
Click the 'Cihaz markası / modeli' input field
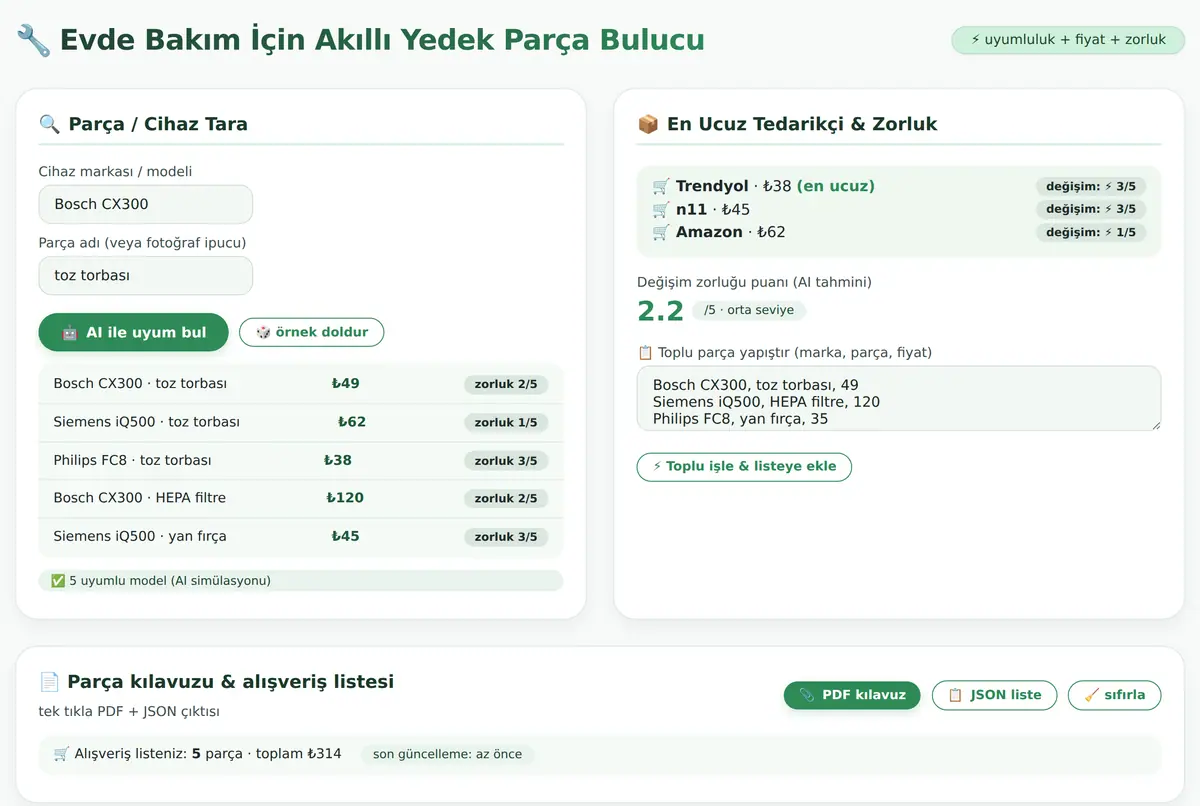point(145,204)
